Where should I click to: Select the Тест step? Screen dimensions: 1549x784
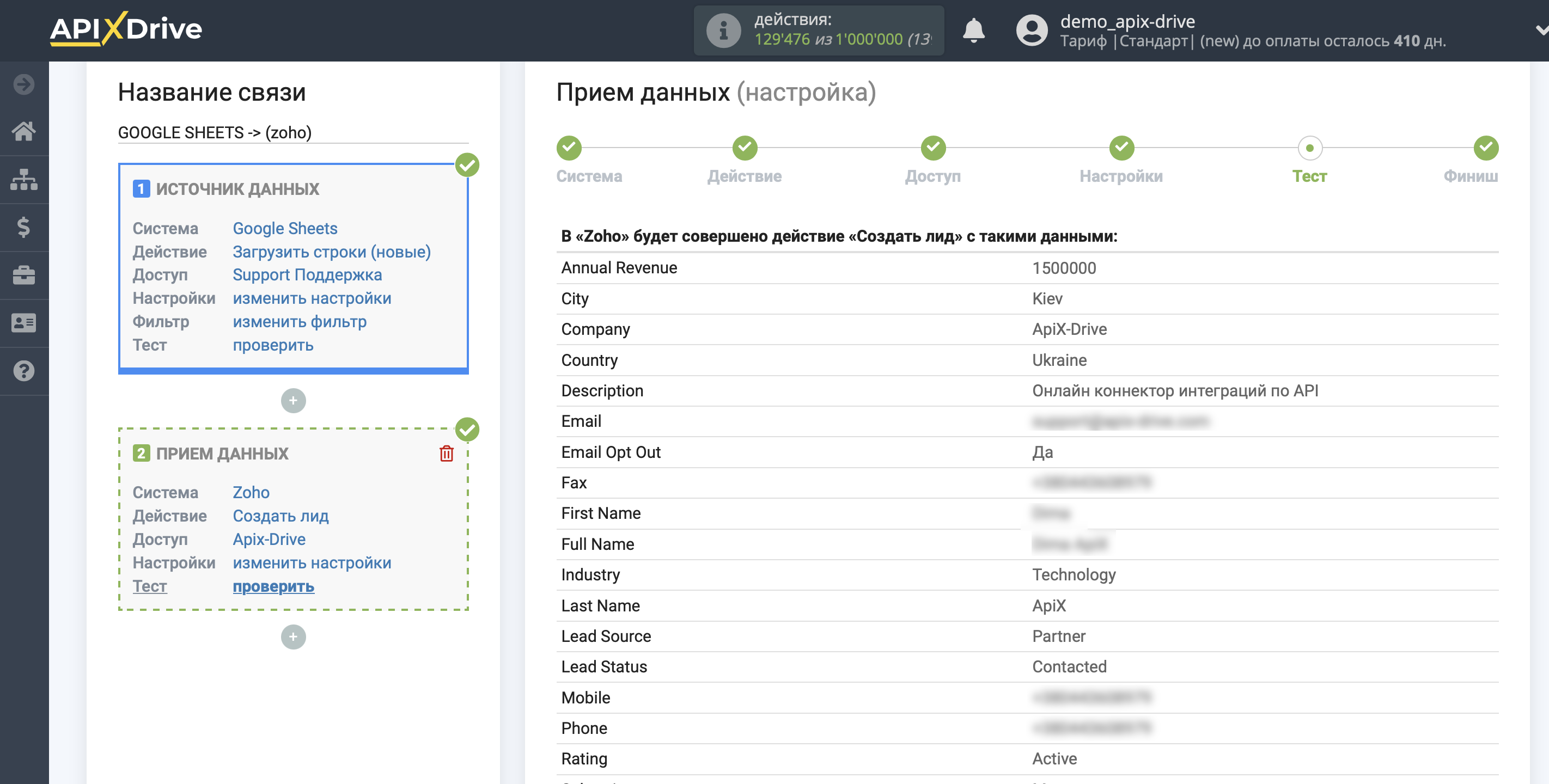pyautogui.click(x=1310, y=148)
